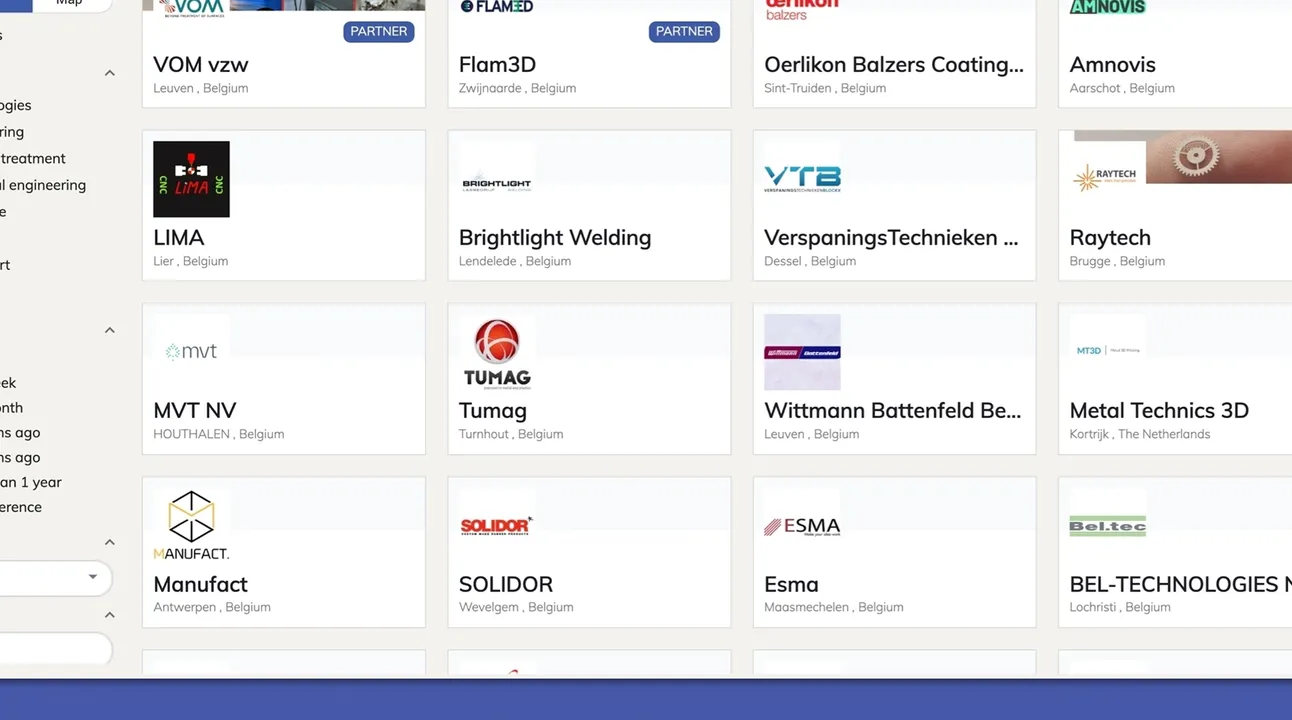Image resolution: width=1292 pixels, height=720 pixels.
Task: Open the sidebar dropdown arrow
Action: tap(93, 577)
